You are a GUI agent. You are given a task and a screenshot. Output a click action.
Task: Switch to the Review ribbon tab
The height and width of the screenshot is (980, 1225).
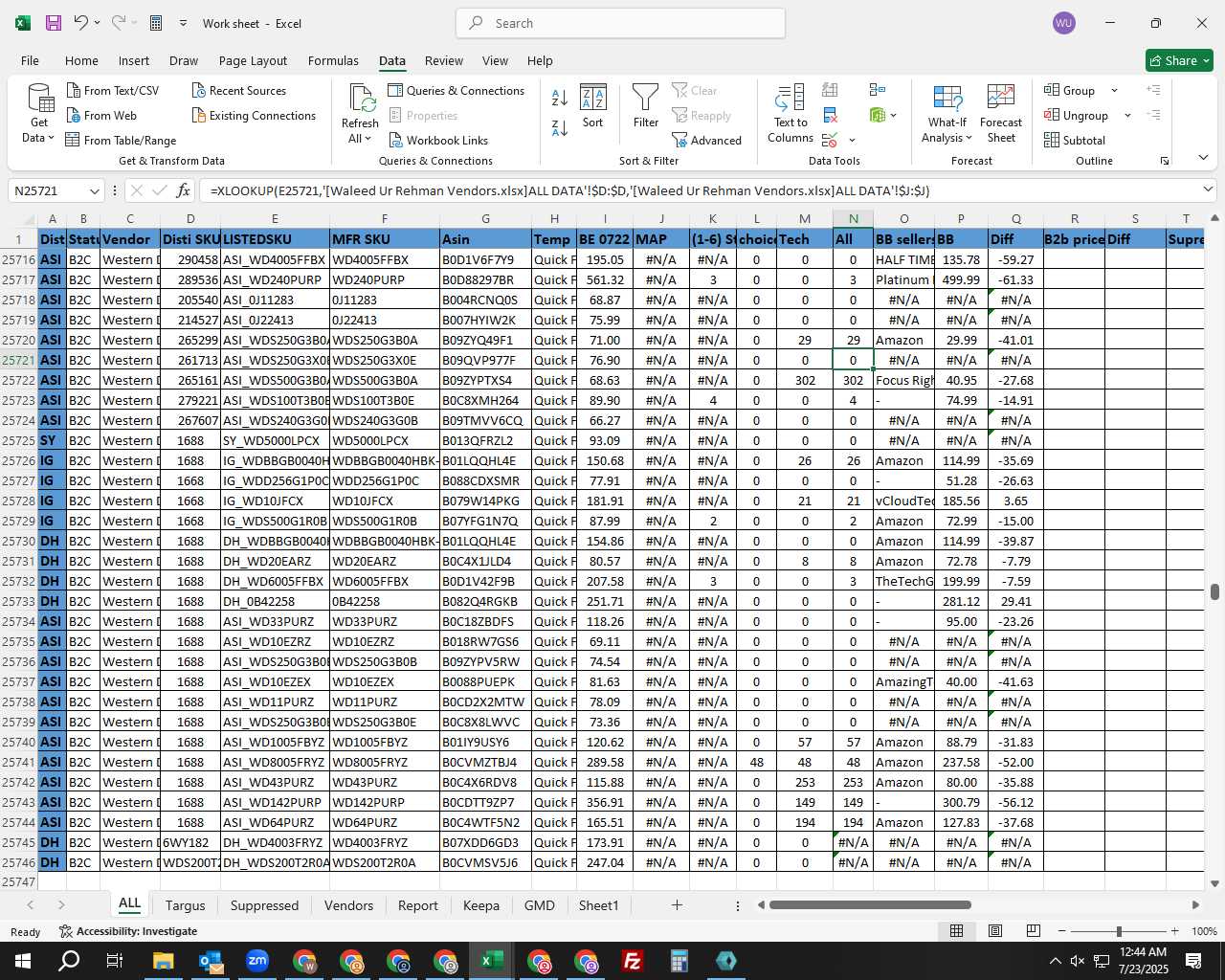tap(444, 60)
